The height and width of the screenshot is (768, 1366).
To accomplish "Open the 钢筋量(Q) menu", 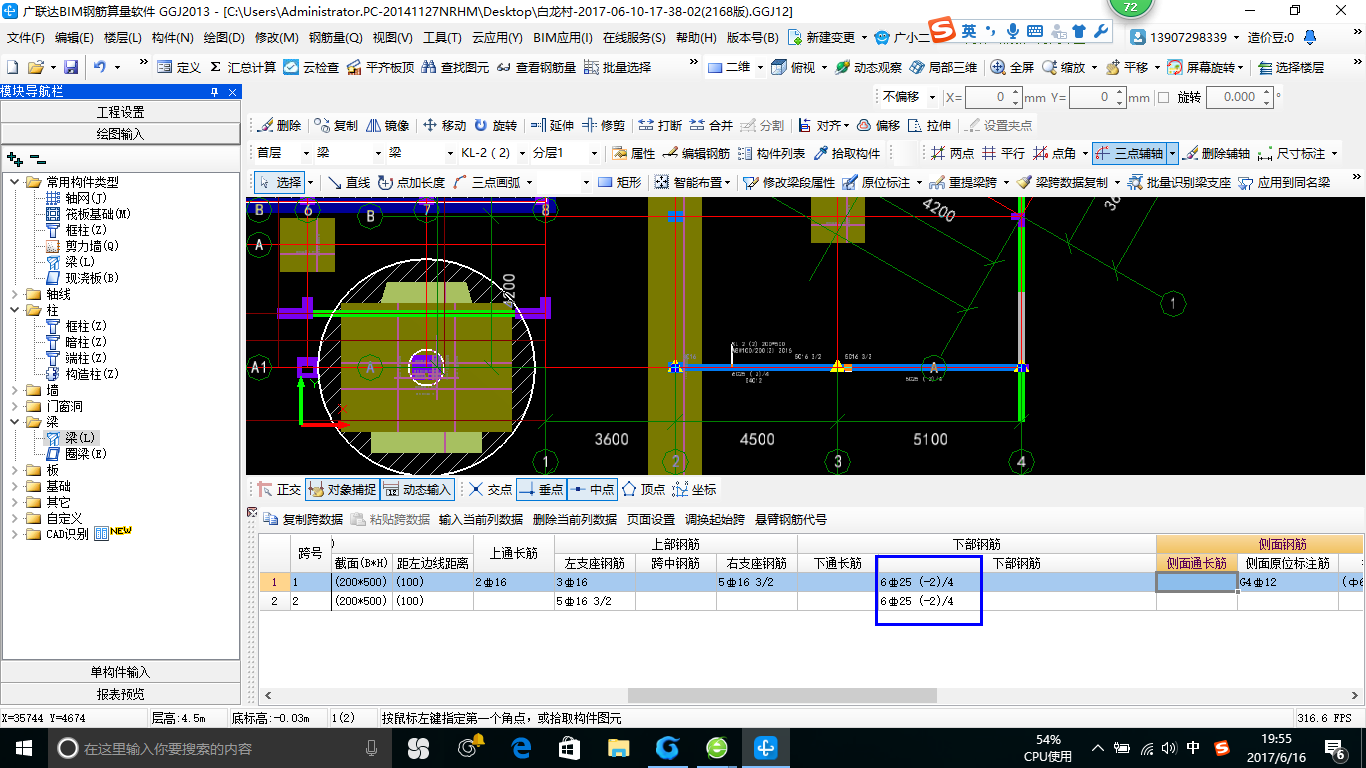I will tap(335, 38).
